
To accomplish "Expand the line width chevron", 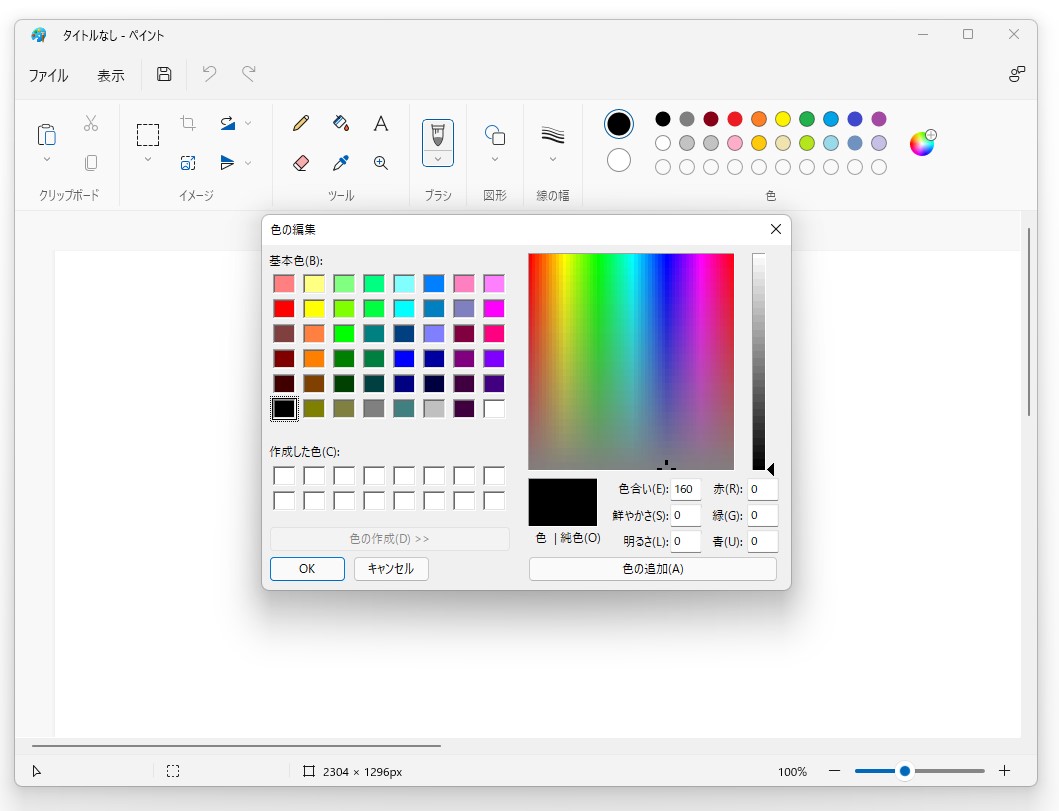I will (552, 159).
